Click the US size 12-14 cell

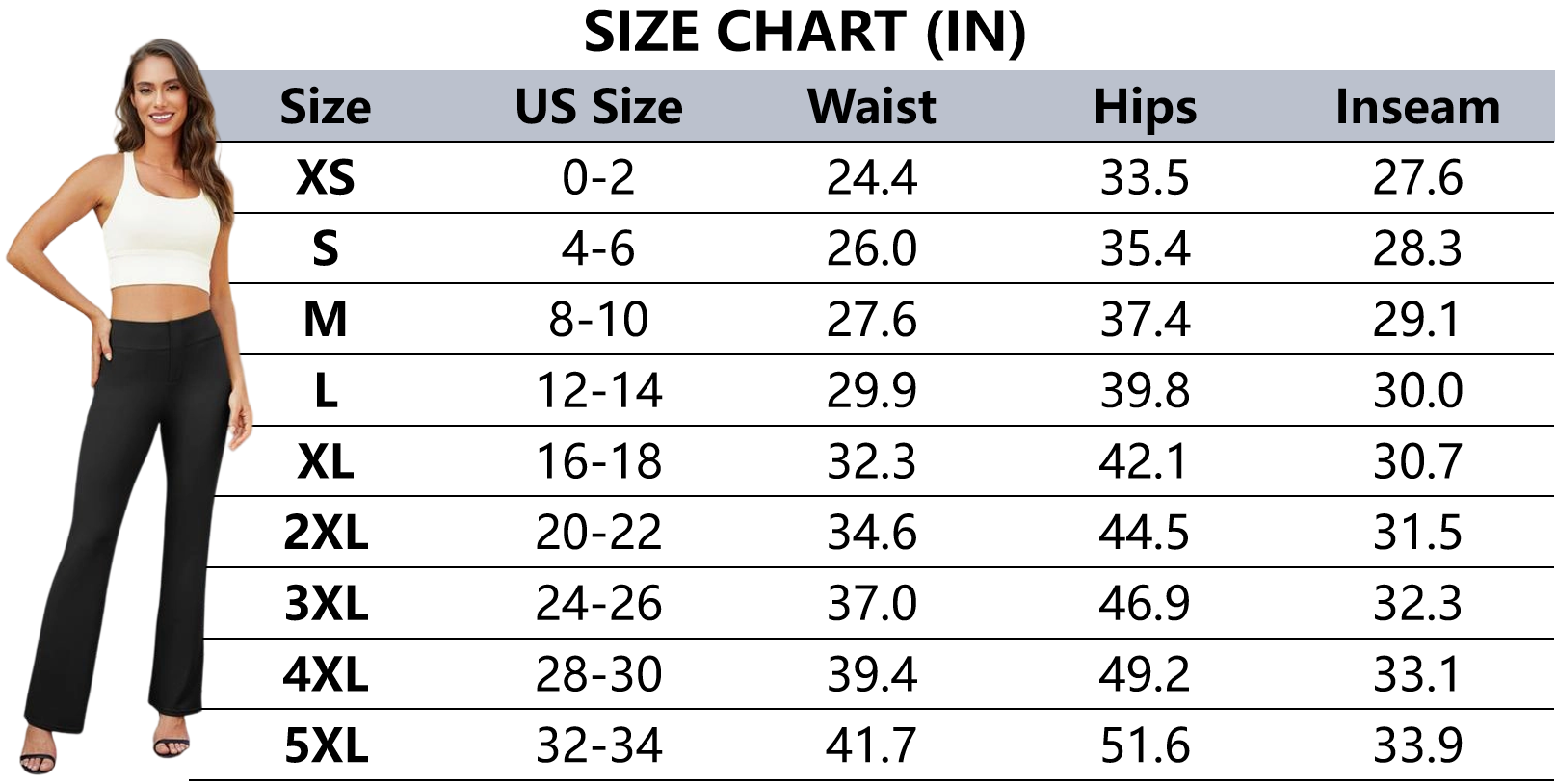(x=598, y=391)
